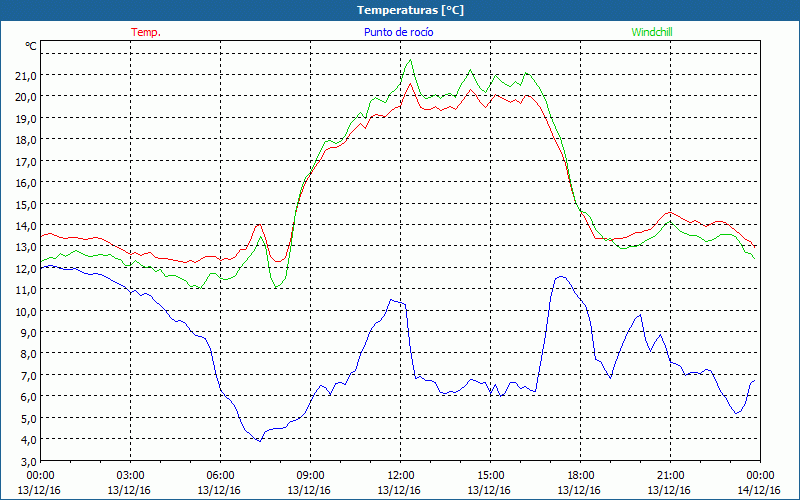Screen dimensions: 800x500
Task: Click the 17,0 y-axis value
Action: 26,161
